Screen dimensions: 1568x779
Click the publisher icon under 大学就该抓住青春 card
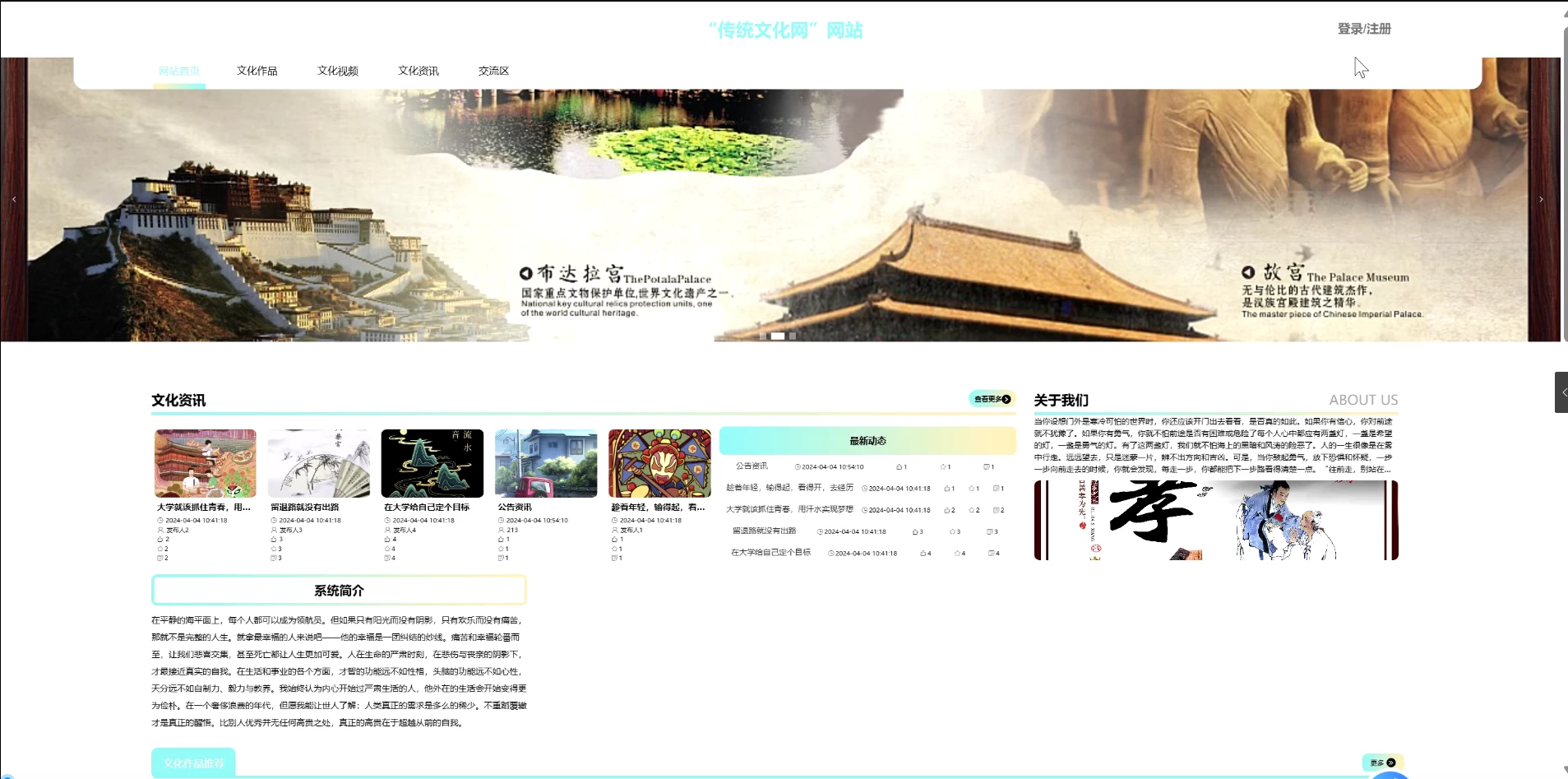point(160,530)
